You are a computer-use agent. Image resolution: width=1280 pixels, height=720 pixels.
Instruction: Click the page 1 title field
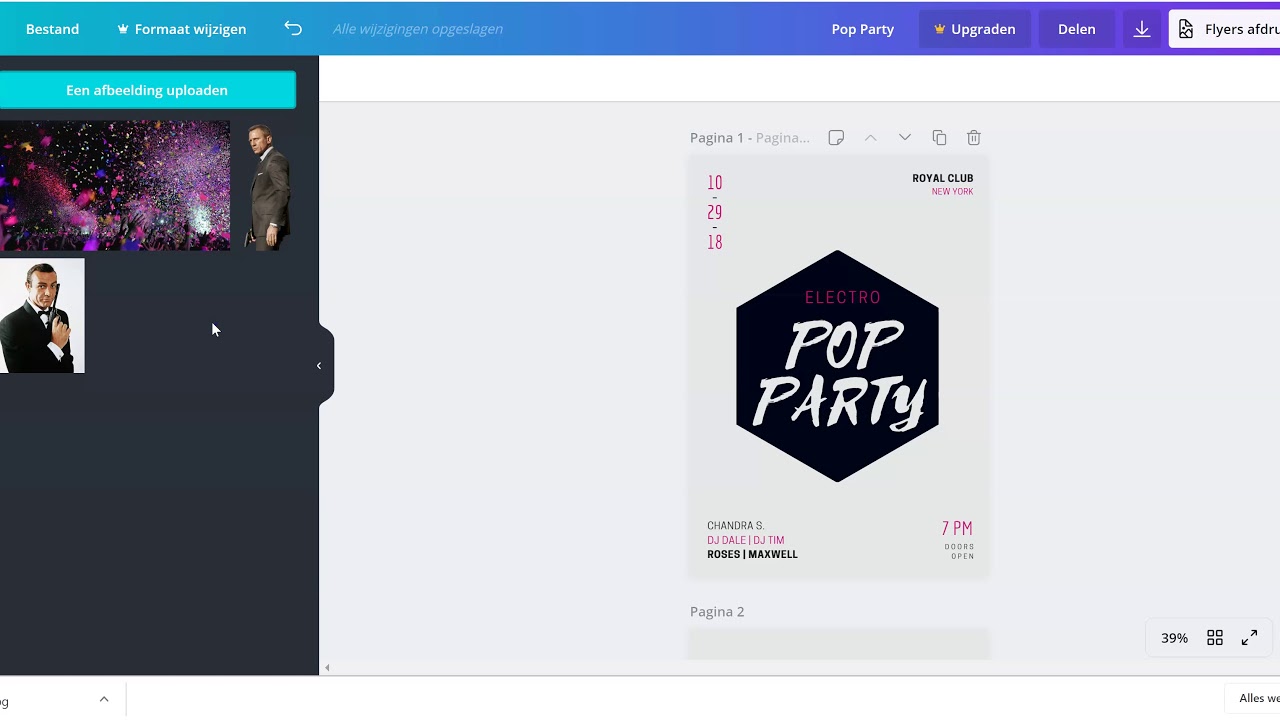[x=783, y=138]
